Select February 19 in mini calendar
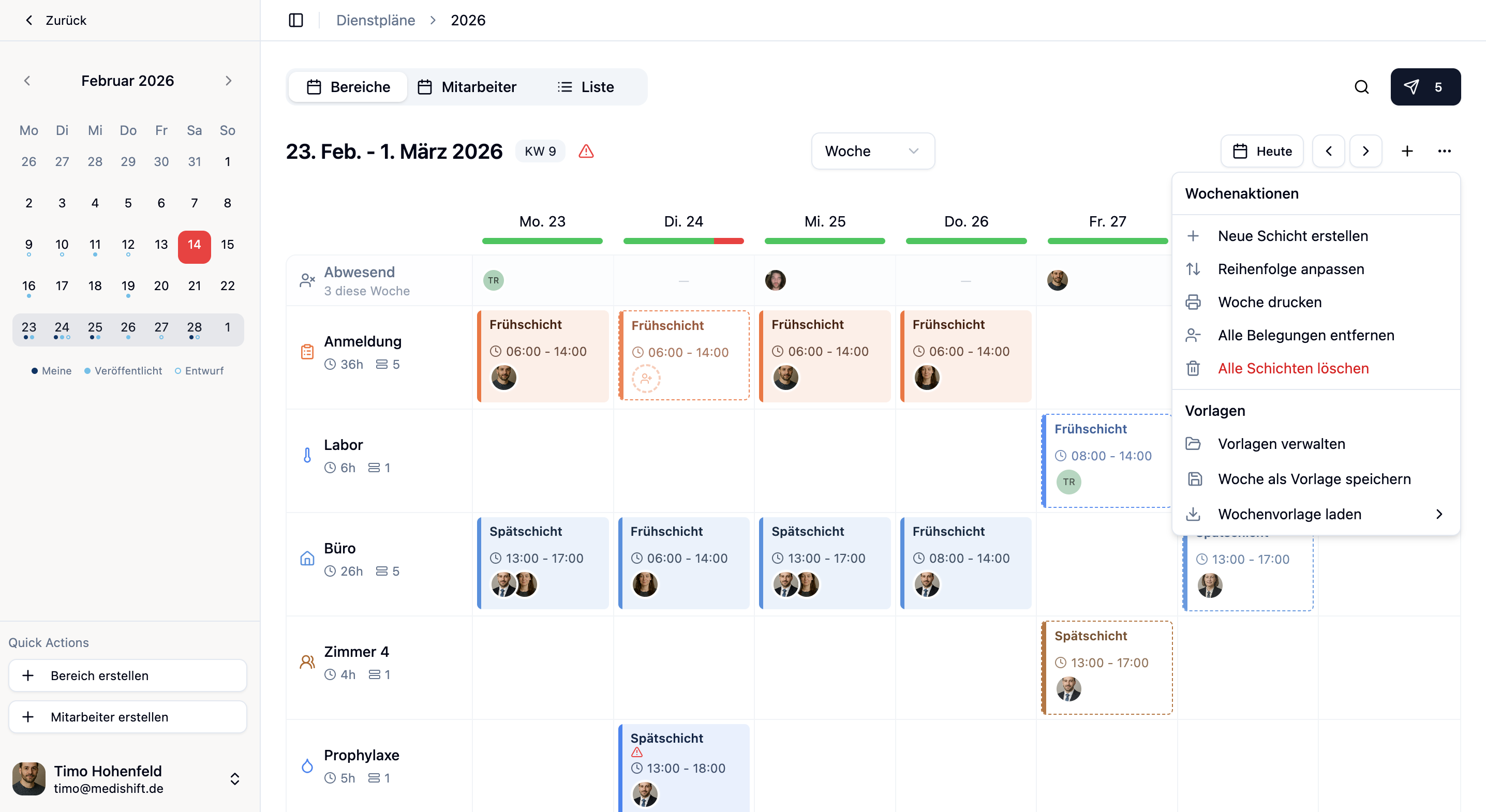The width and height of the screenshot is (1486, 812). pyautogui.click(x=128, y=286)
